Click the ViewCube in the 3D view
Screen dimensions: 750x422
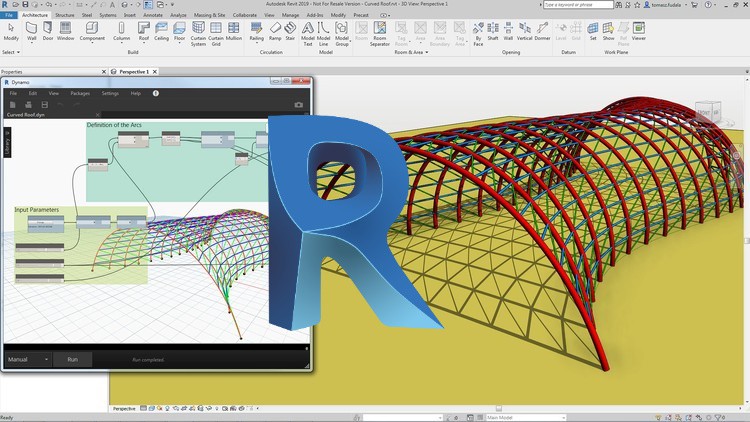click(x=707, y=112)
